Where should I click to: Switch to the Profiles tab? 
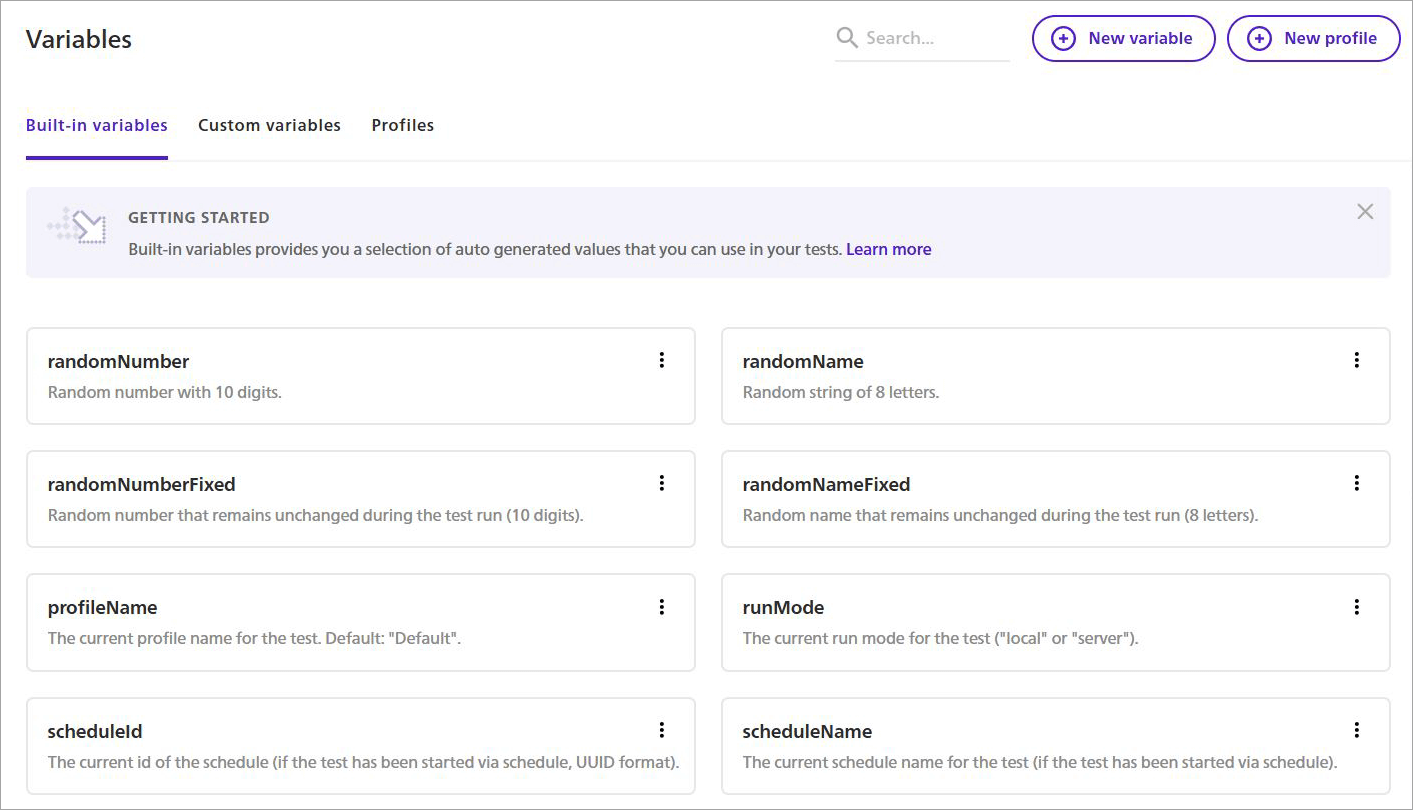point(402,125)
